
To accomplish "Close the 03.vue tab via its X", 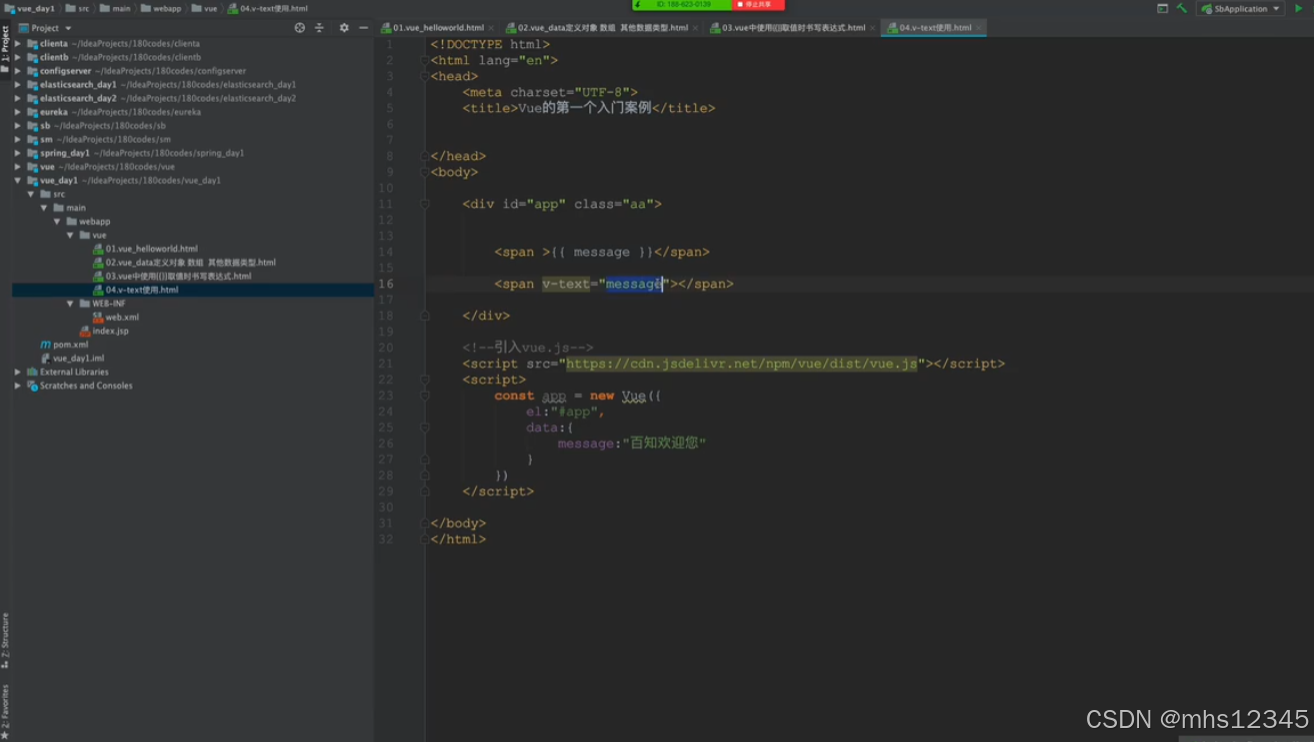I will [873, 28].
